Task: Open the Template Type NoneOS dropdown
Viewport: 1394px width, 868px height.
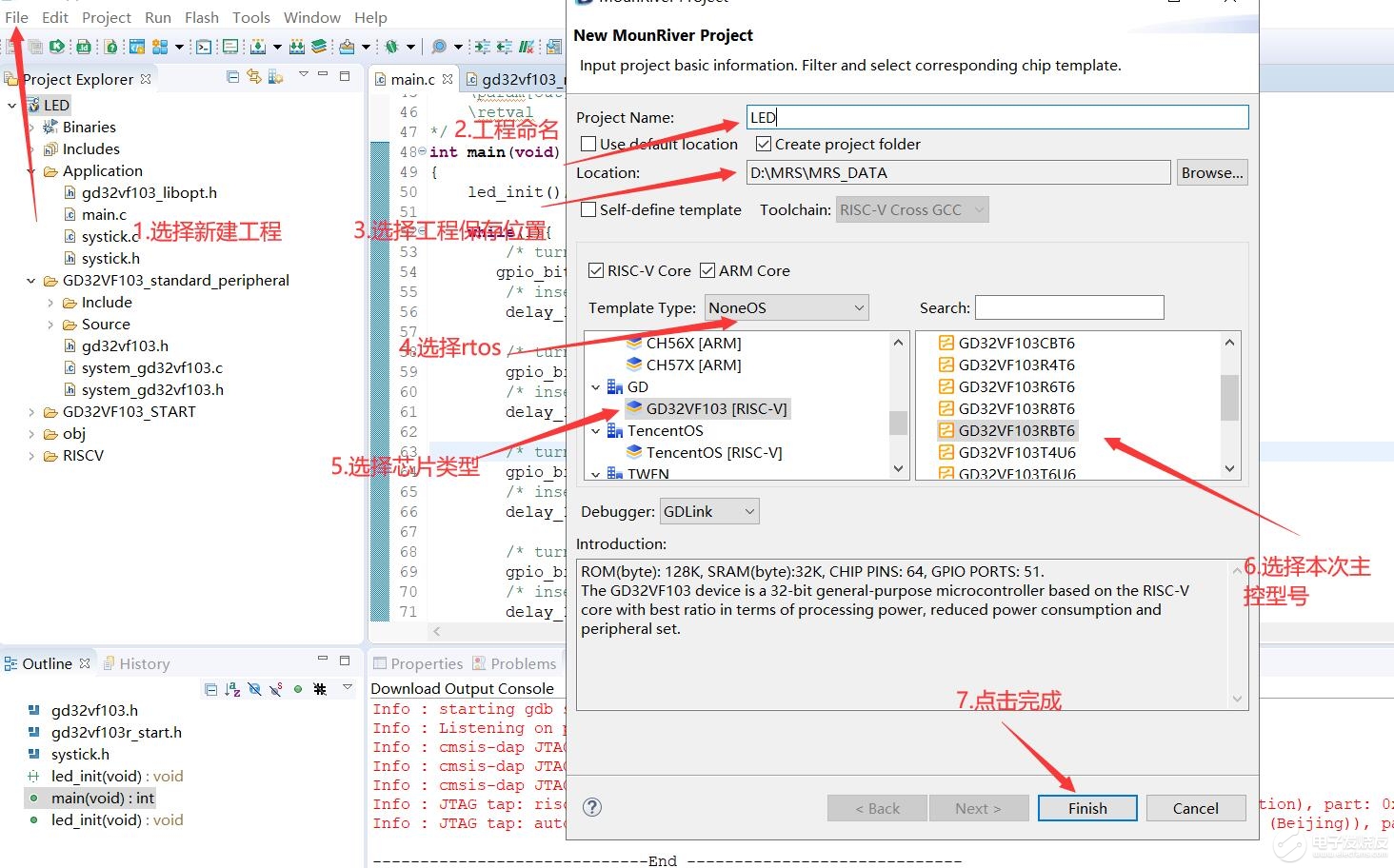Action: (x=787, y=307)
